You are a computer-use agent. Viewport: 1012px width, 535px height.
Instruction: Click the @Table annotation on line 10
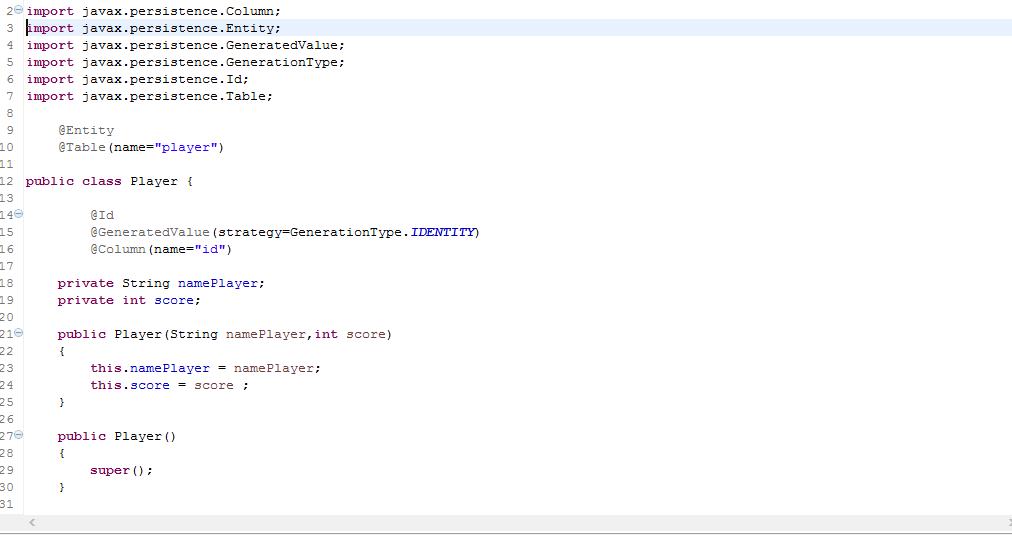click(x=82, y=147)
